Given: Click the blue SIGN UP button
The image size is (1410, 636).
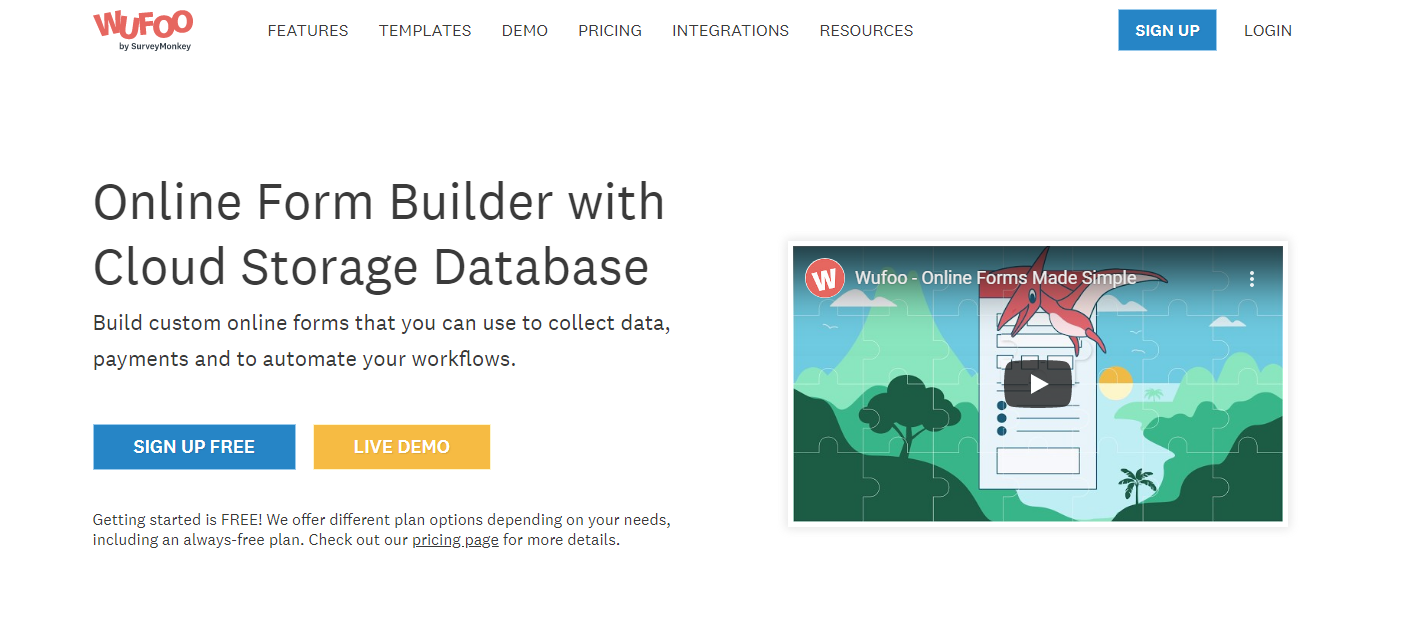Looking at the screenshot, I should coord(1167,30).
